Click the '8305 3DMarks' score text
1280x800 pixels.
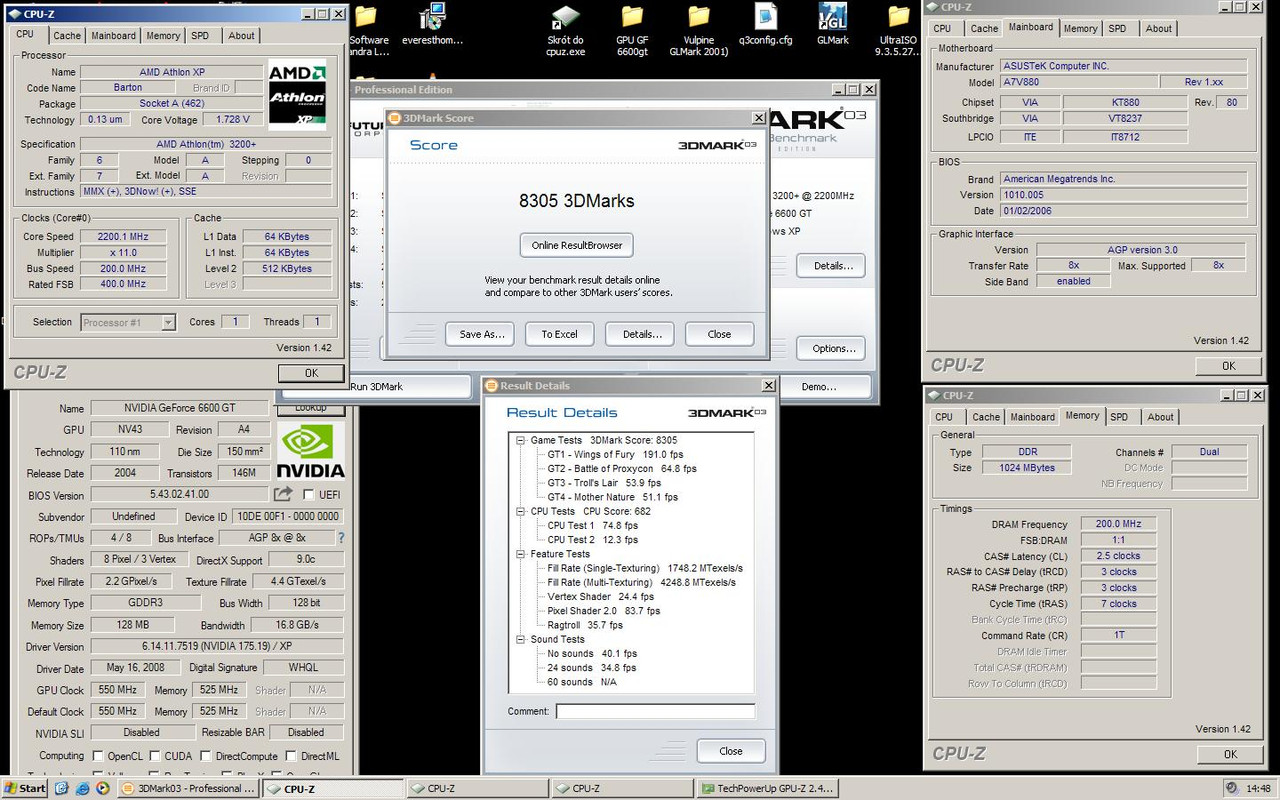click(576, 201)
